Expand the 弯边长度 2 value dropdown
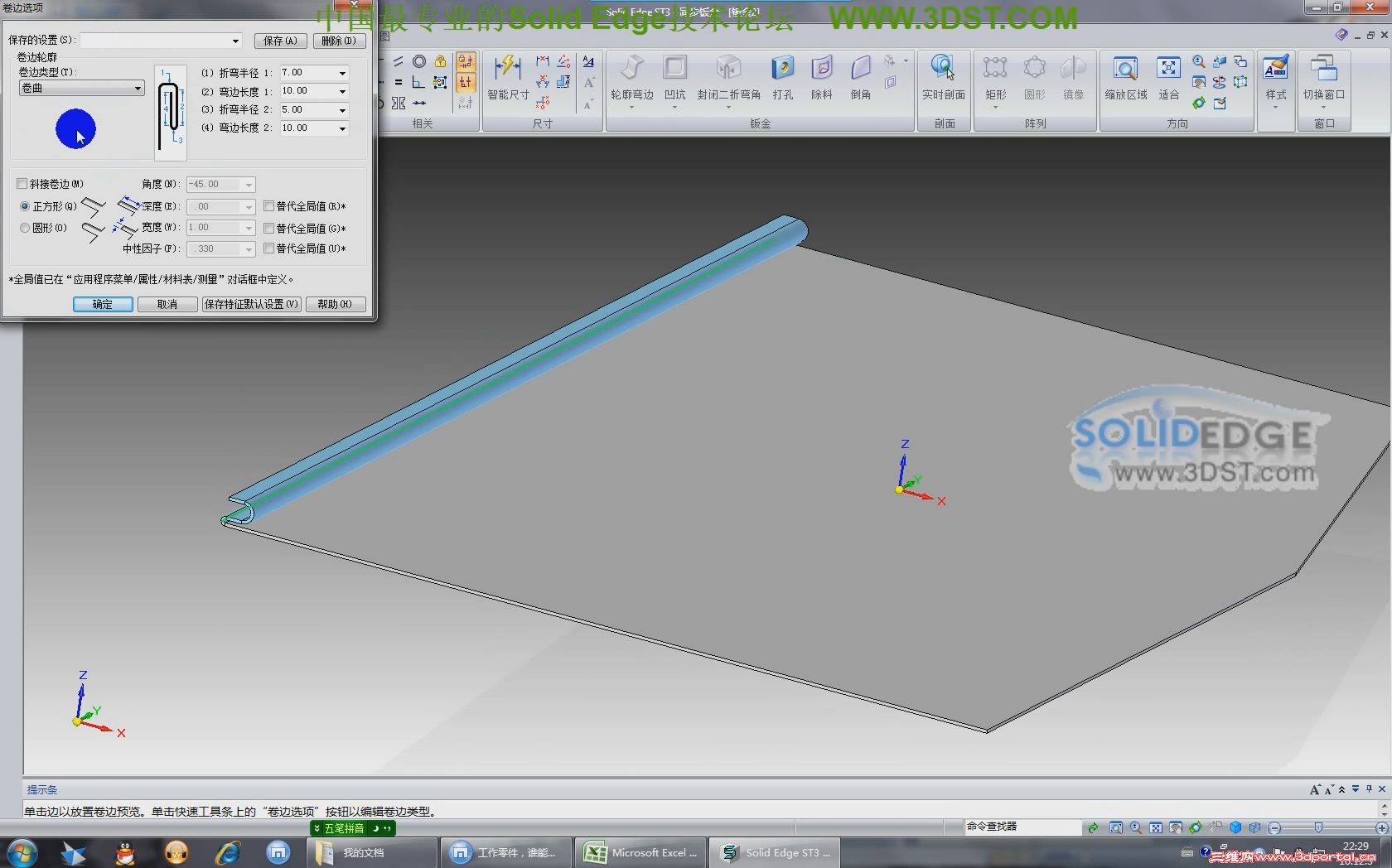This screenshot has width=1392, height=868. (342, 128)
